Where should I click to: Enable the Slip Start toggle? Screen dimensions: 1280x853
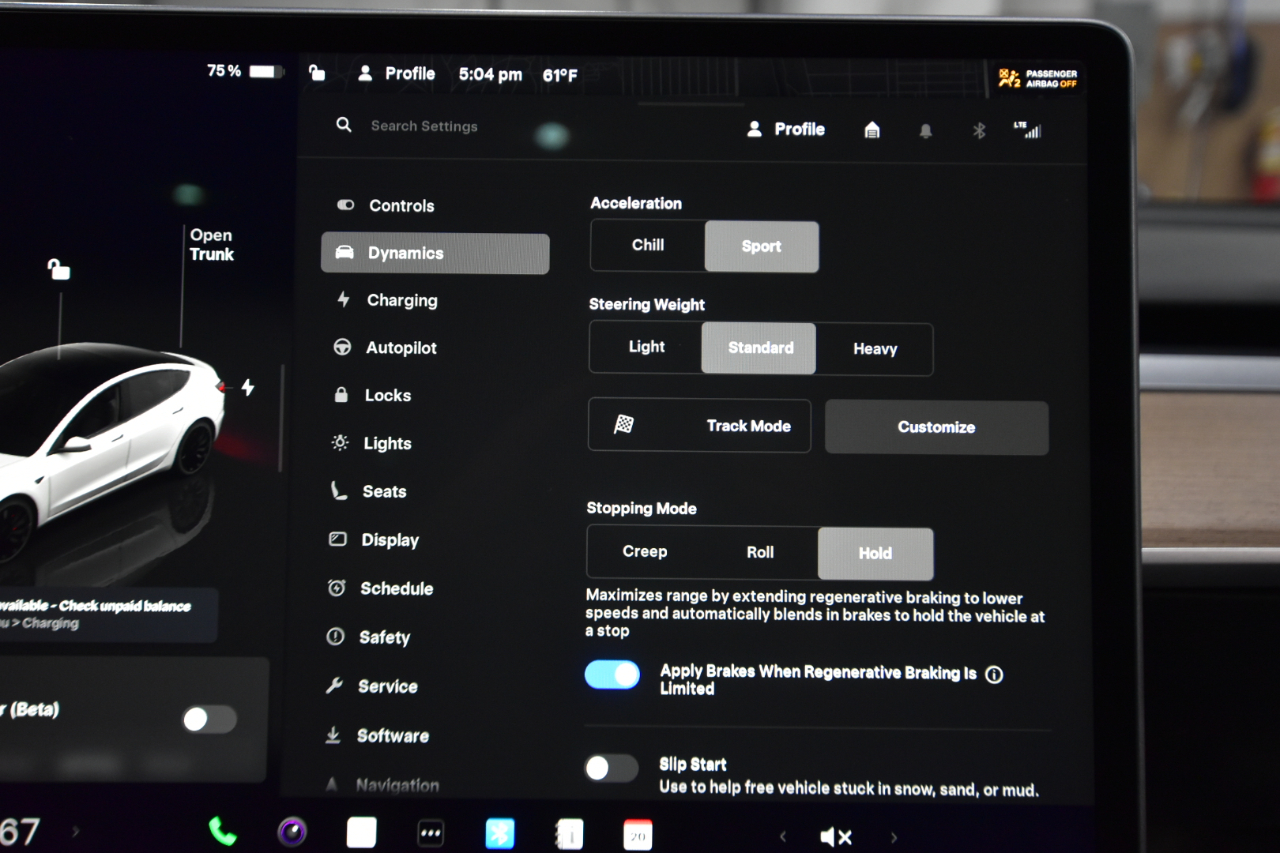click(612, 768)
